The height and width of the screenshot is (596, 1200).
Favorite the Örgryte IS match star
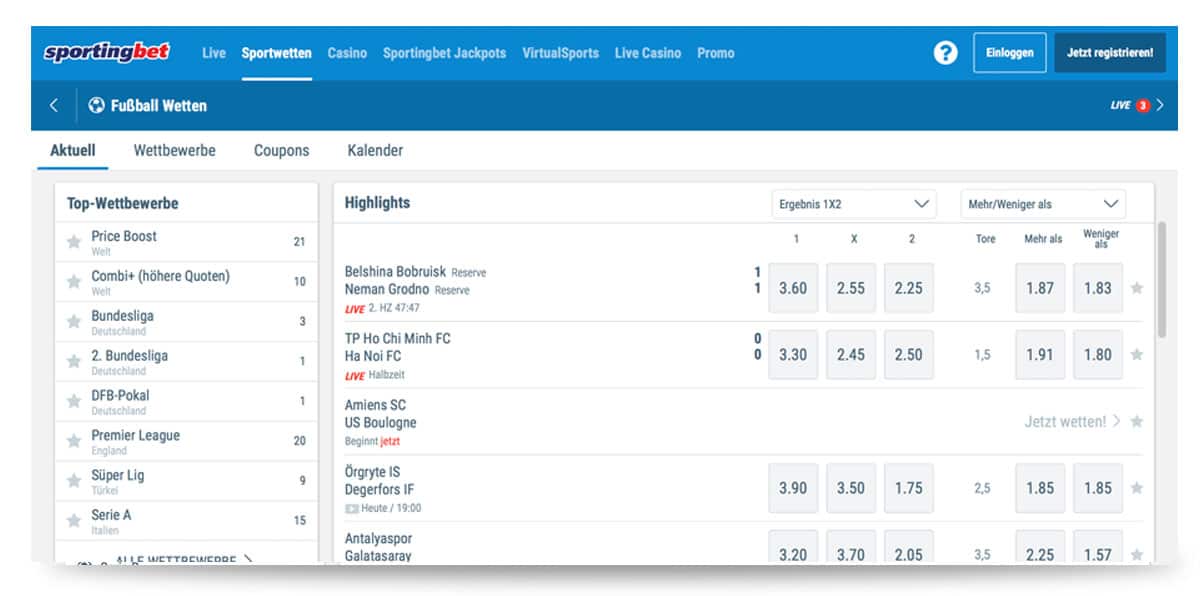tap(1136, 488)
